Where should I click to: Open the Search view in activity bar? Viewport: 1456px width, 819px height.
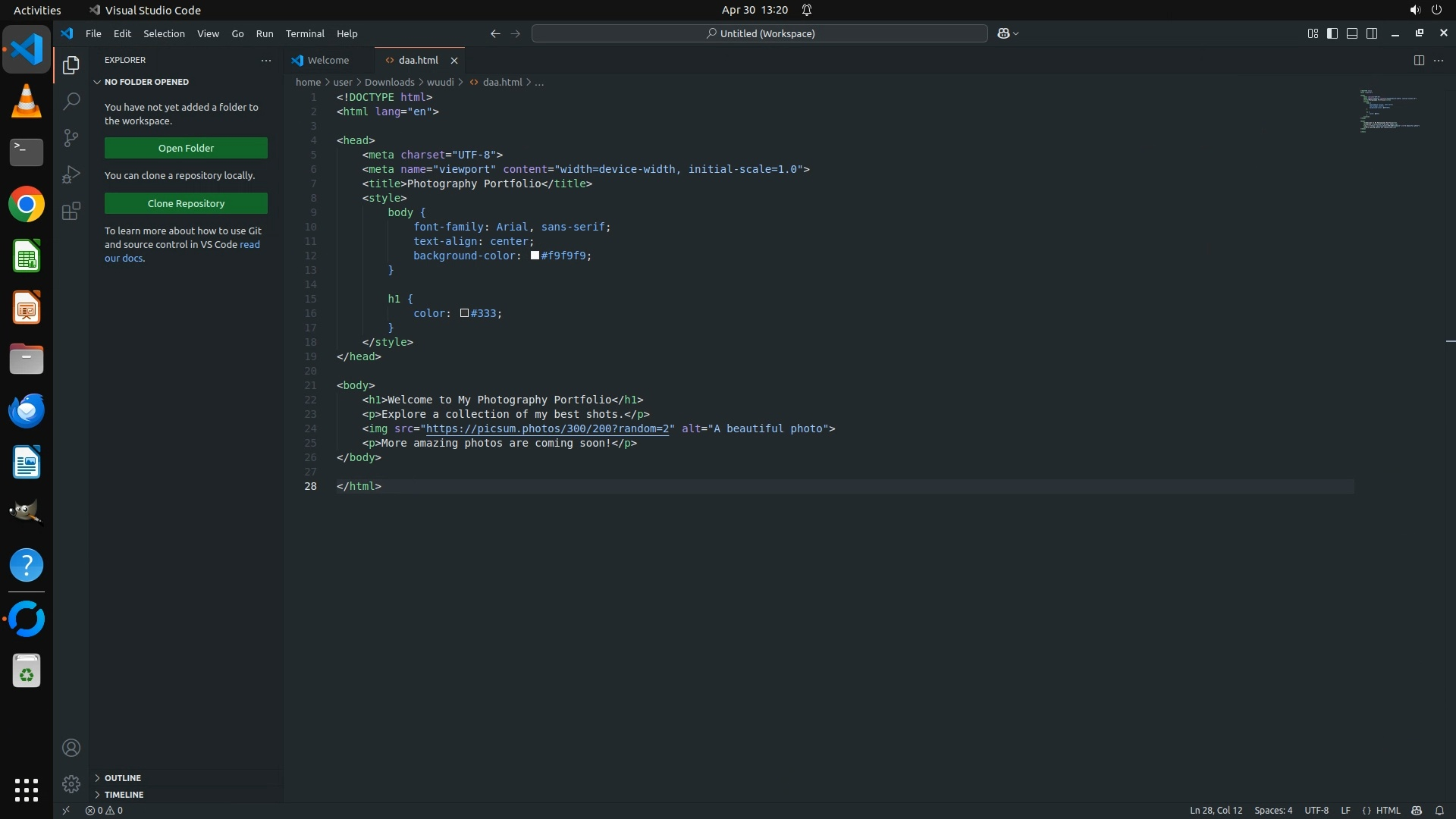(71, 101)
